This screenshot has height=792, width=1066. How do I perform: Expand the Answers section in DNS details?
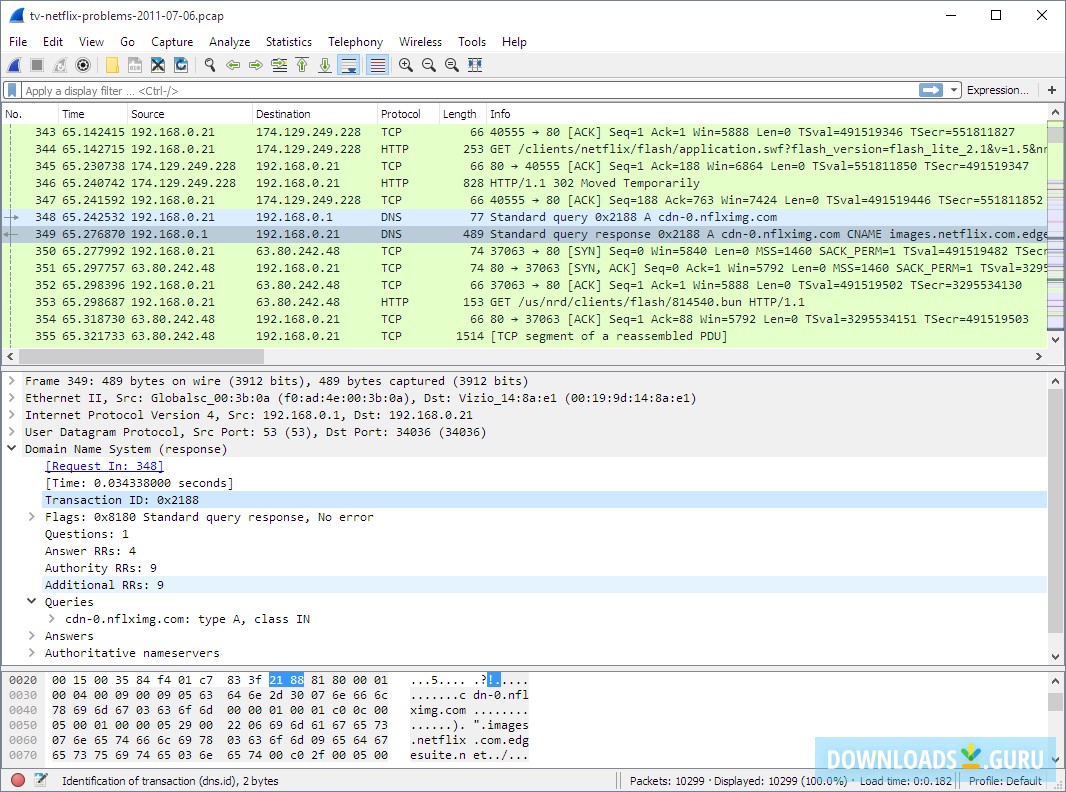(x=32, y=636)
